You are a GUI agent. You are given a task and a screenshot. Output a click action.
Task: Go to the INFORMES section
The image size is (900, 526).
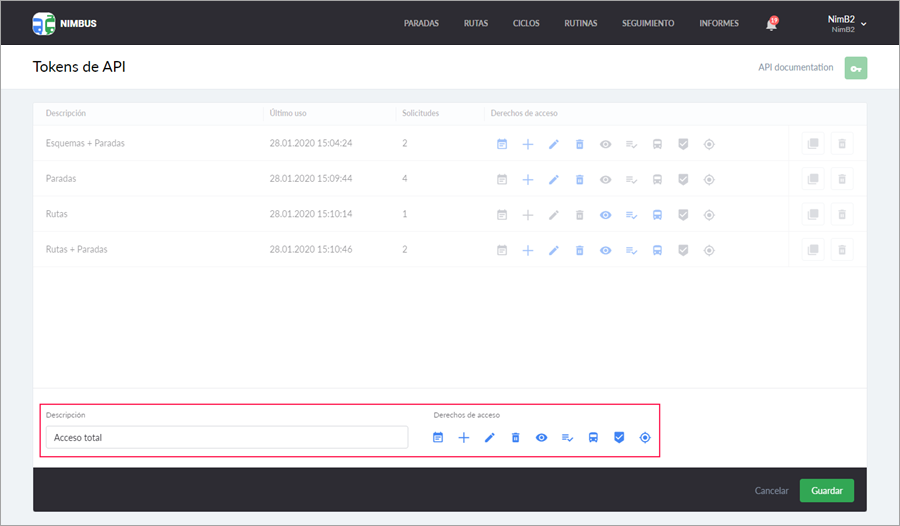pos(719,24)
